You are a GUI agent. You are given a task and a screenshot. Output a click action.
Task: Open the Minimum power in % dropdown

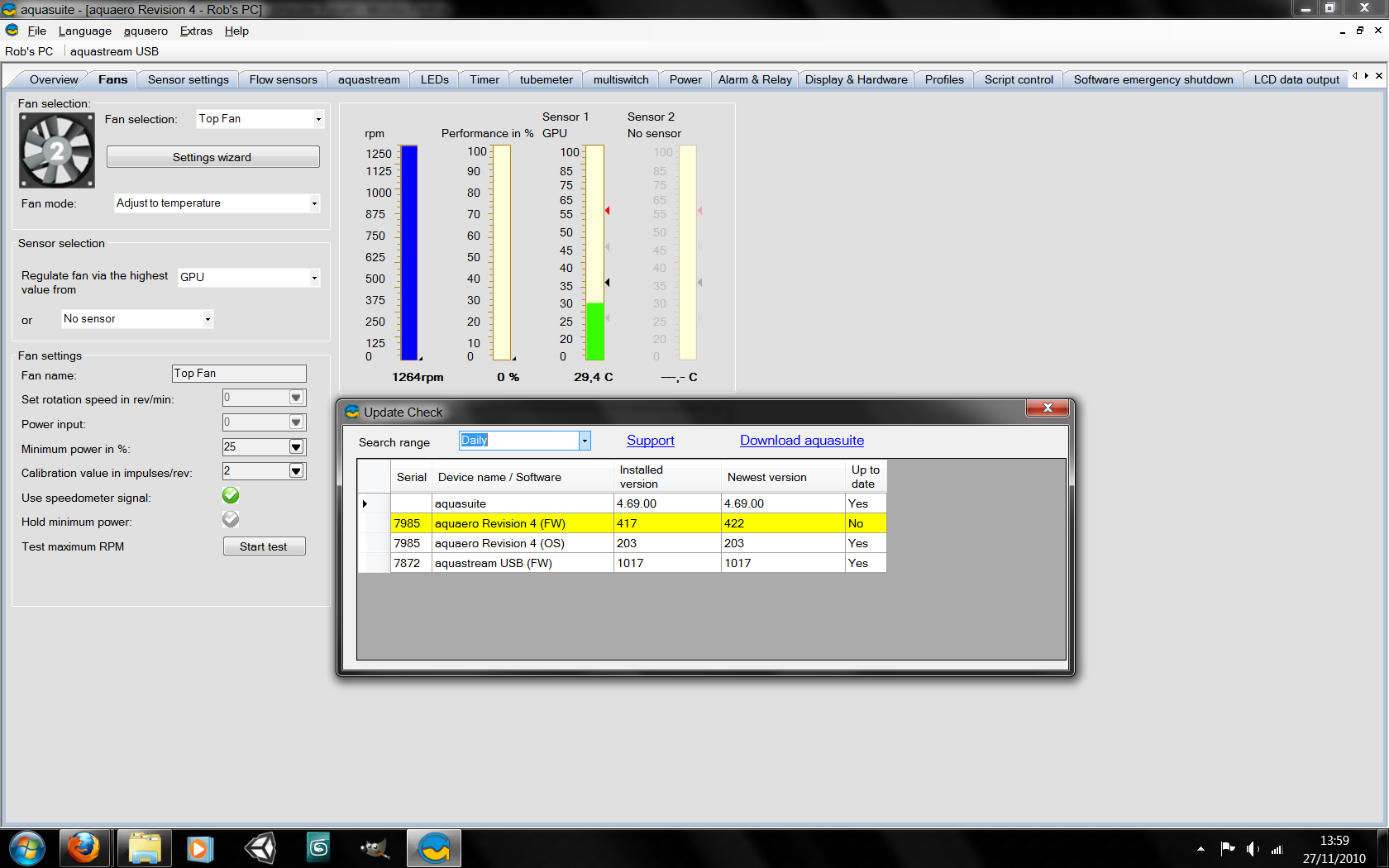pos(296,447)
